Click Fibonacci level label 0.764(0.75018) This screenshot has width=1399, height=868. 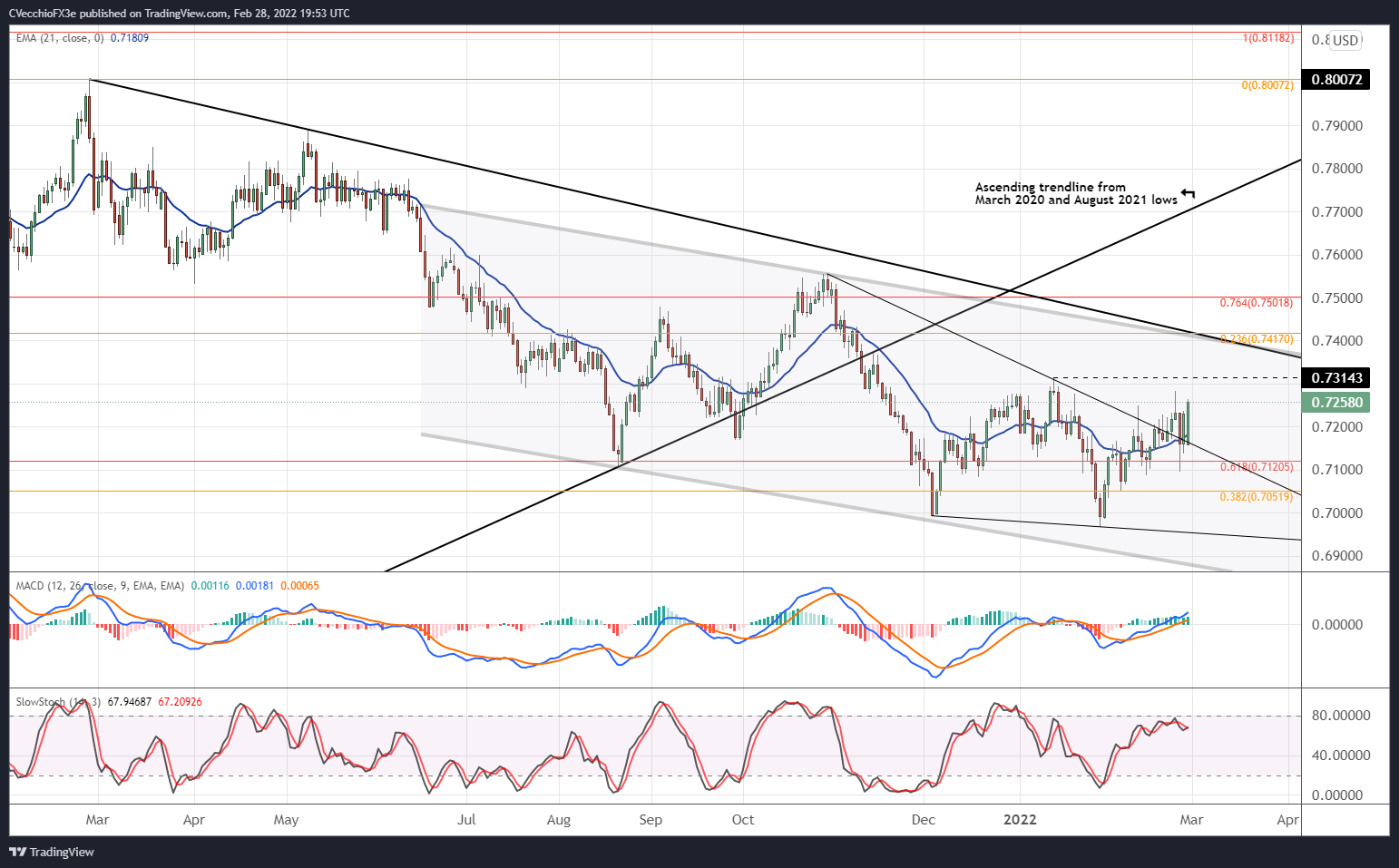tap(1257, 303)
